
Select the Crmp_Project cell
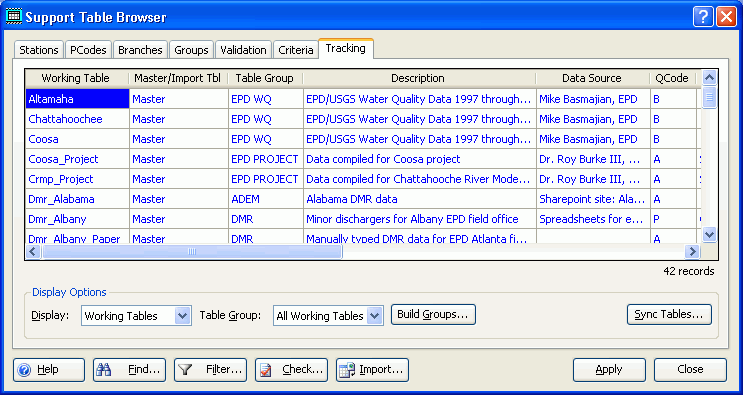(77, 179)
